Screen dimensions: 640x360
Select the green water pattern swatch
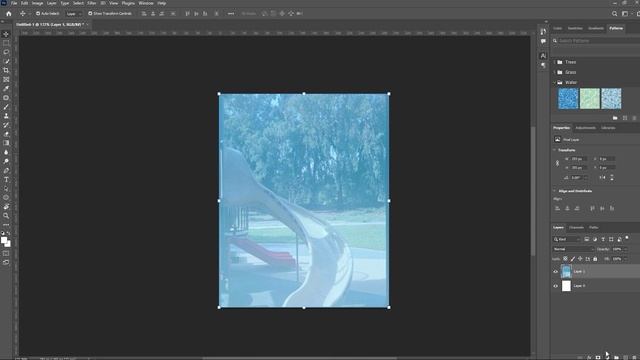click(x=590, y=98)
